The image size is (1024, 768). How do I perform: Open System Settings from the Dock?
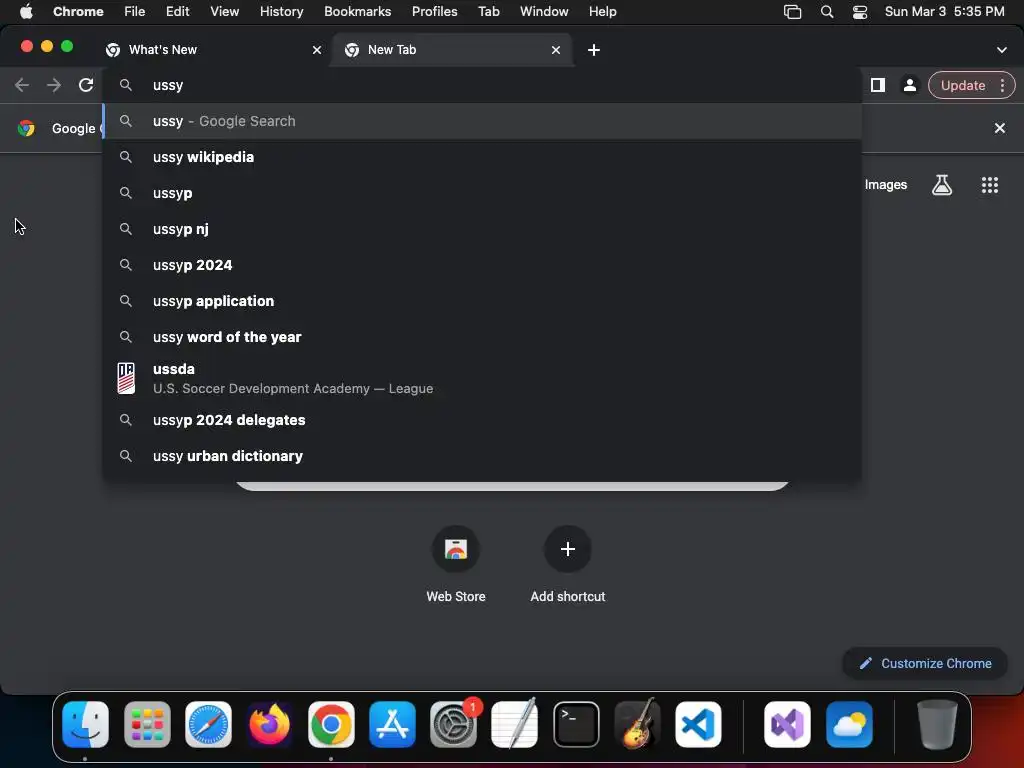pos(453,724)
